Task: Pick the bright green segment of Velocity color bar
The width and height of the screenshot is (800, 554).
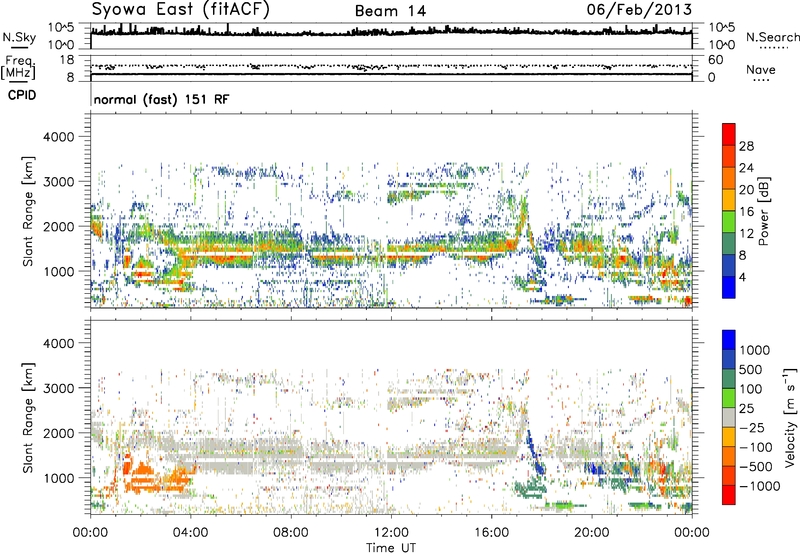Action: (x=729, y=399)
